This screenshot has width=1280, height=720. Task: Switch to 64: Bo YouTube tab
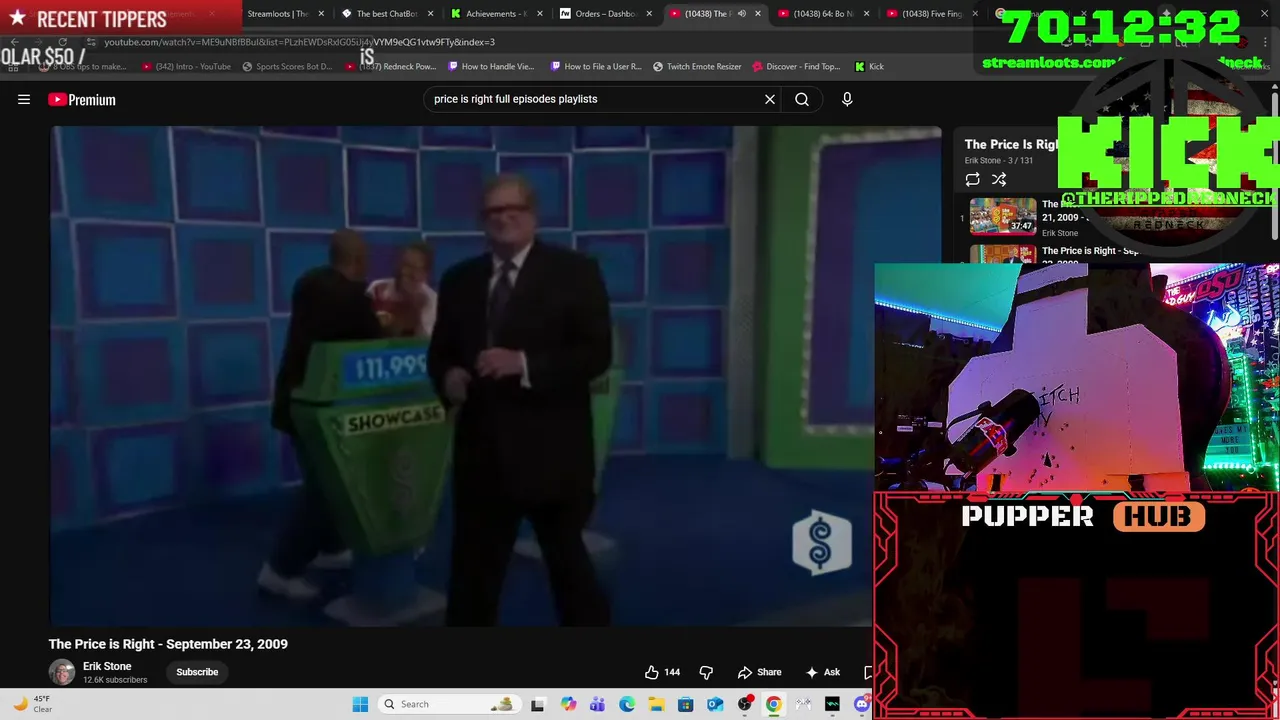(x=822, y=14)
